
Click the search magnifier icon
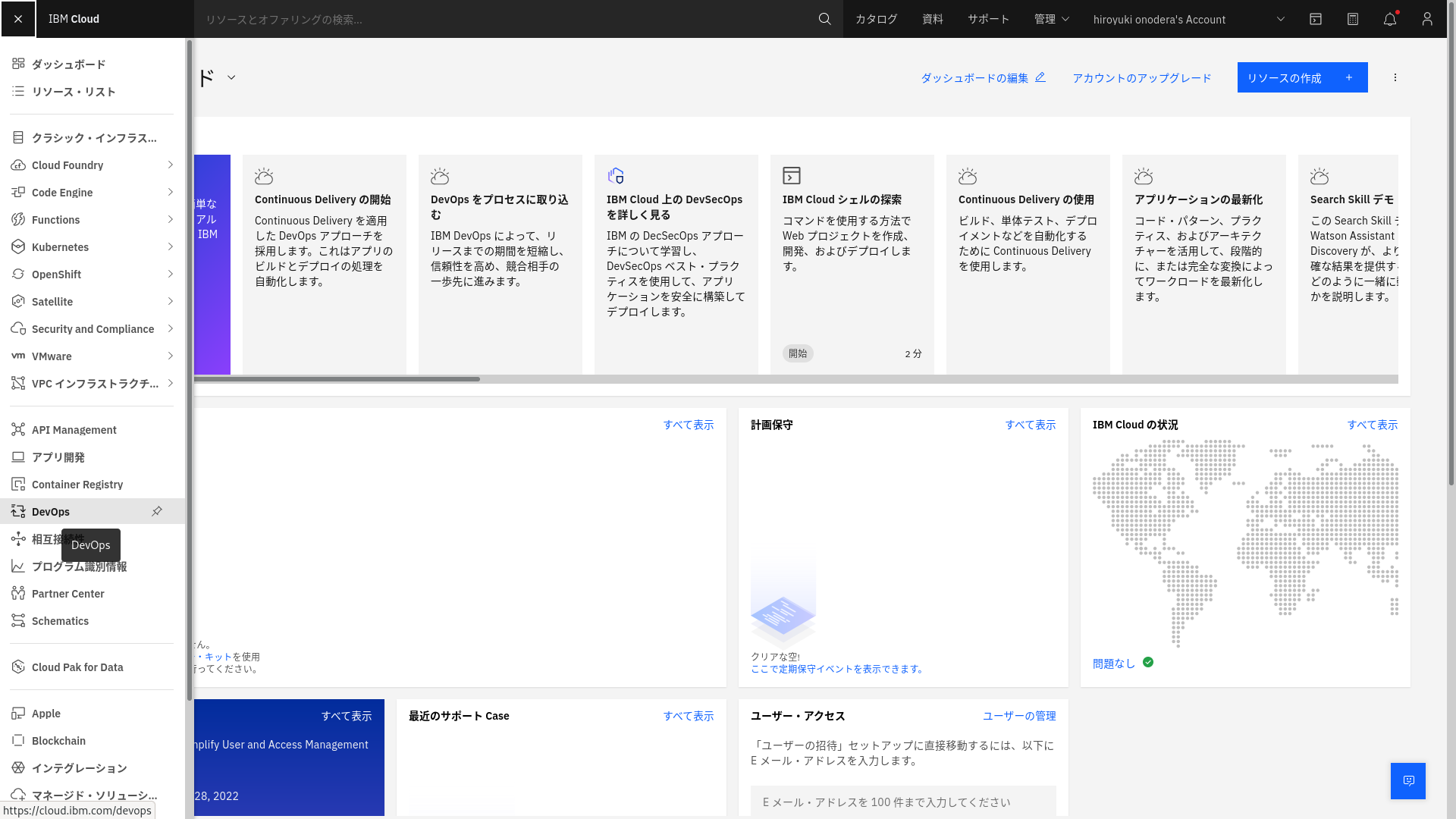click(x=824, y=19)
